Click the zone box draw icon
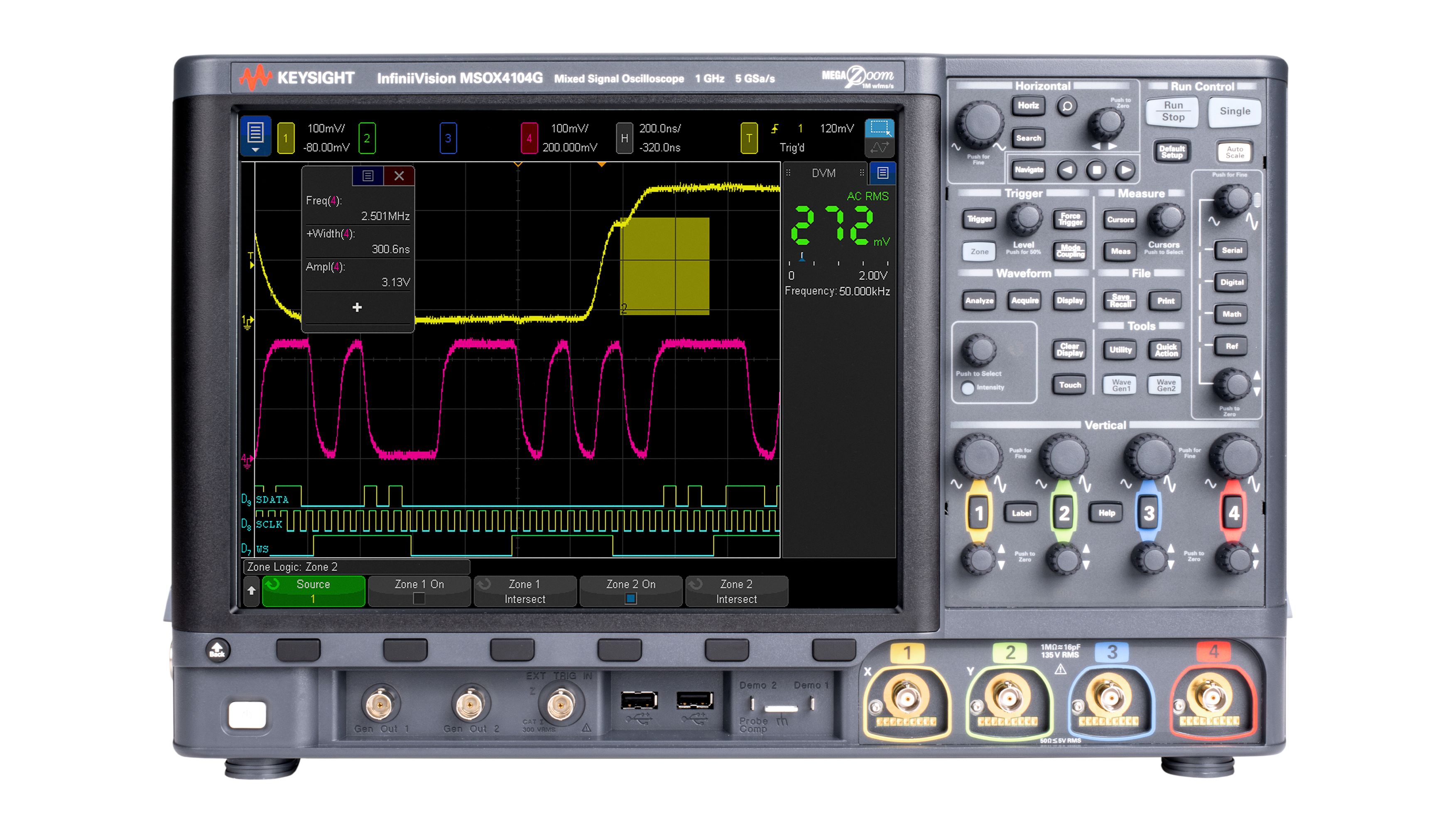This screenshot has height=819, width=1456. 879,128
